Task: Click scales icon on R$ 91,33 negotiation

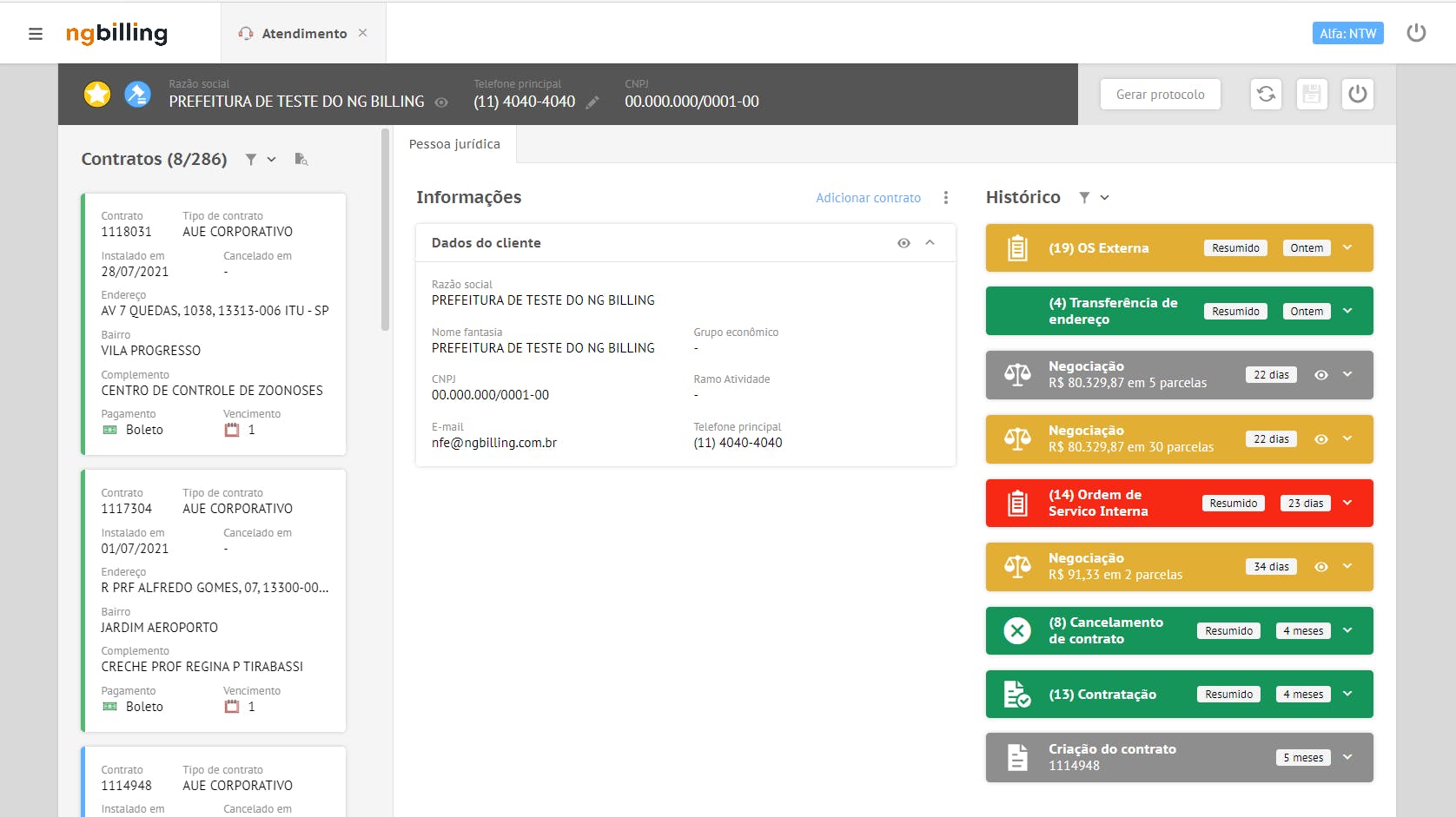Action: (1017, 567)
